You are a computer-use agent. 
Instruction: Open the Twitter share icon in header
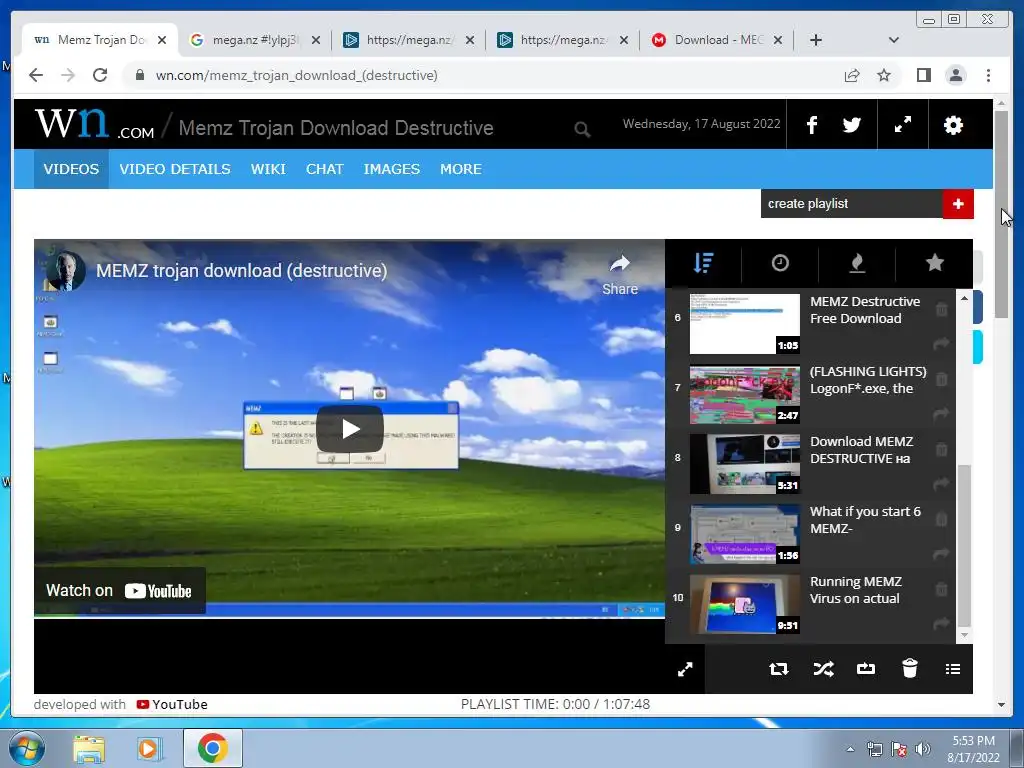851,125
